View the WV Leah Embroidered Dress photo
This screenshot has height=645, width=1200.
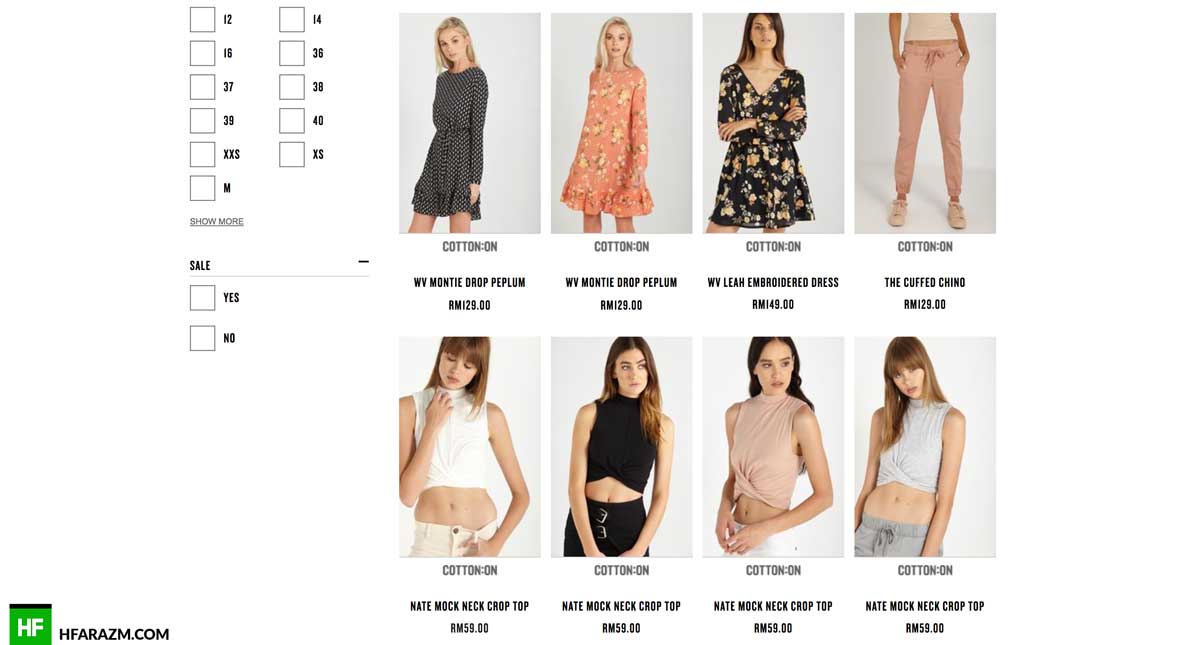click(x=773, y=123)
